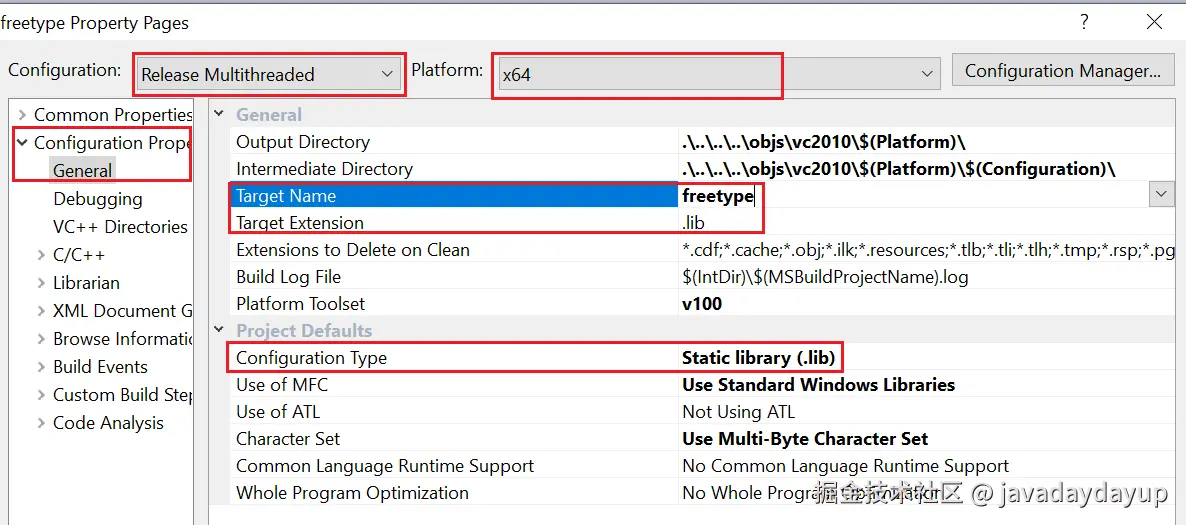Collapse the Configuration Properties node
1186x525 pixels.
point(22,143)
